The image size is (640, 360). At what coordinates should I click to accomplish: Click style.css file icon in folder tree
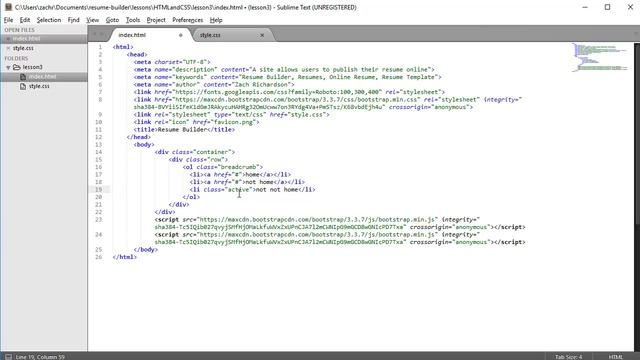click(x=23, y=86)
